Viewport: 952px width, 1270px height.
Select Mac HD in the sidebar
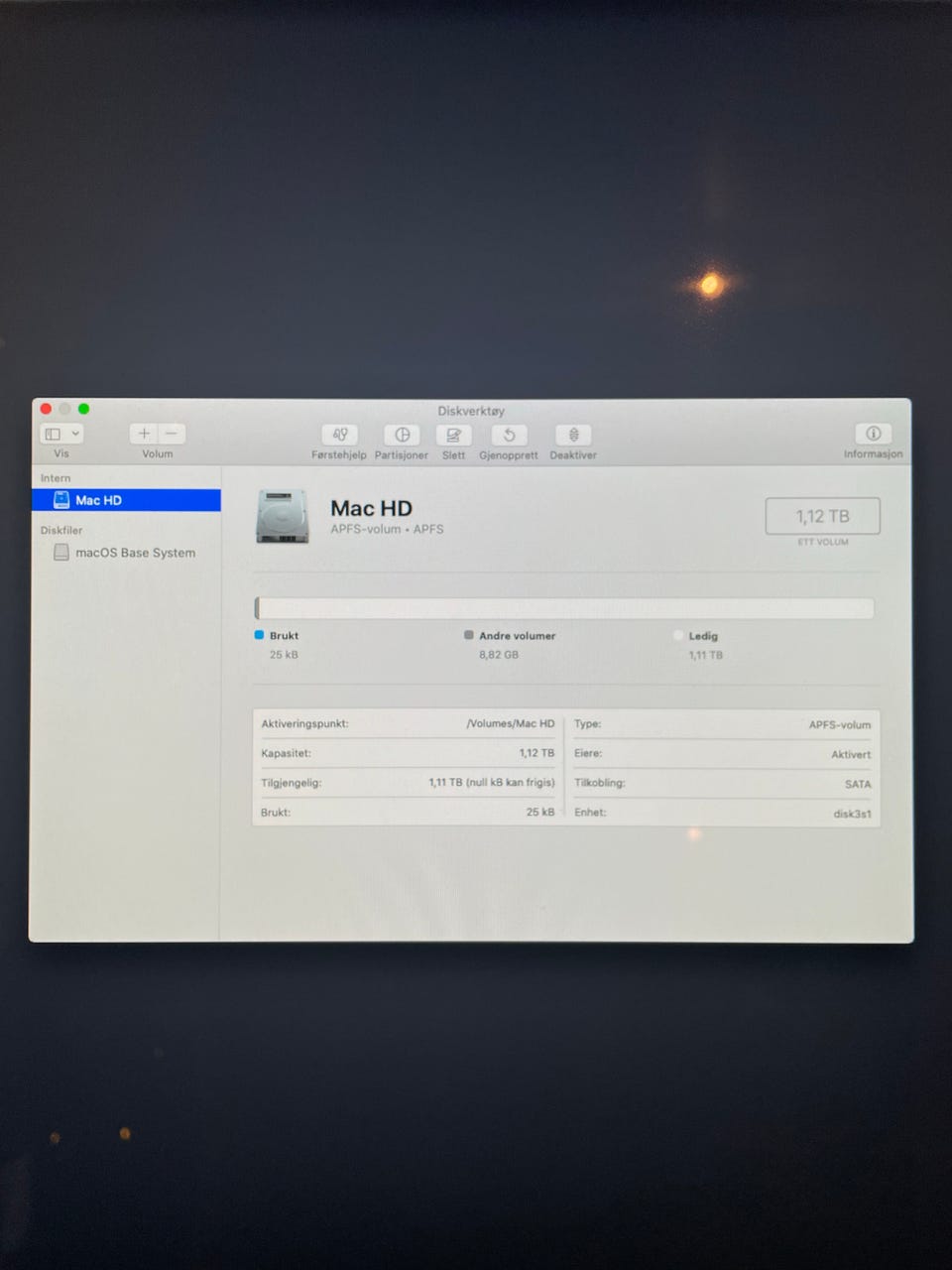126,500
